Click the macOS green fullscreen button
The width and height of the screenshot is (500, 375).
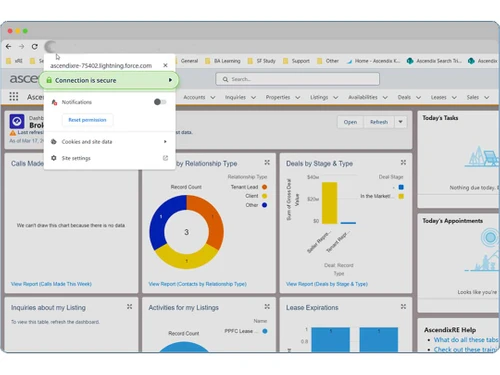point(25,31)
